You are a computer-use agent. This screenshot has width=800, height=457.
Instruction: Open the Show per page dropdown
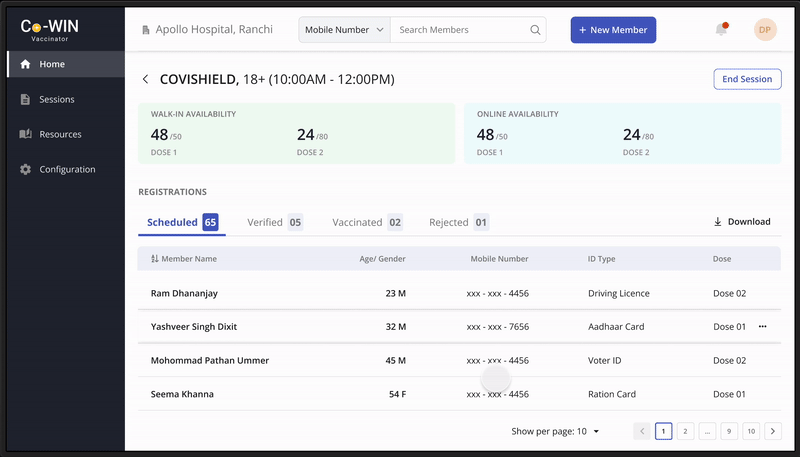pos(555,431)
